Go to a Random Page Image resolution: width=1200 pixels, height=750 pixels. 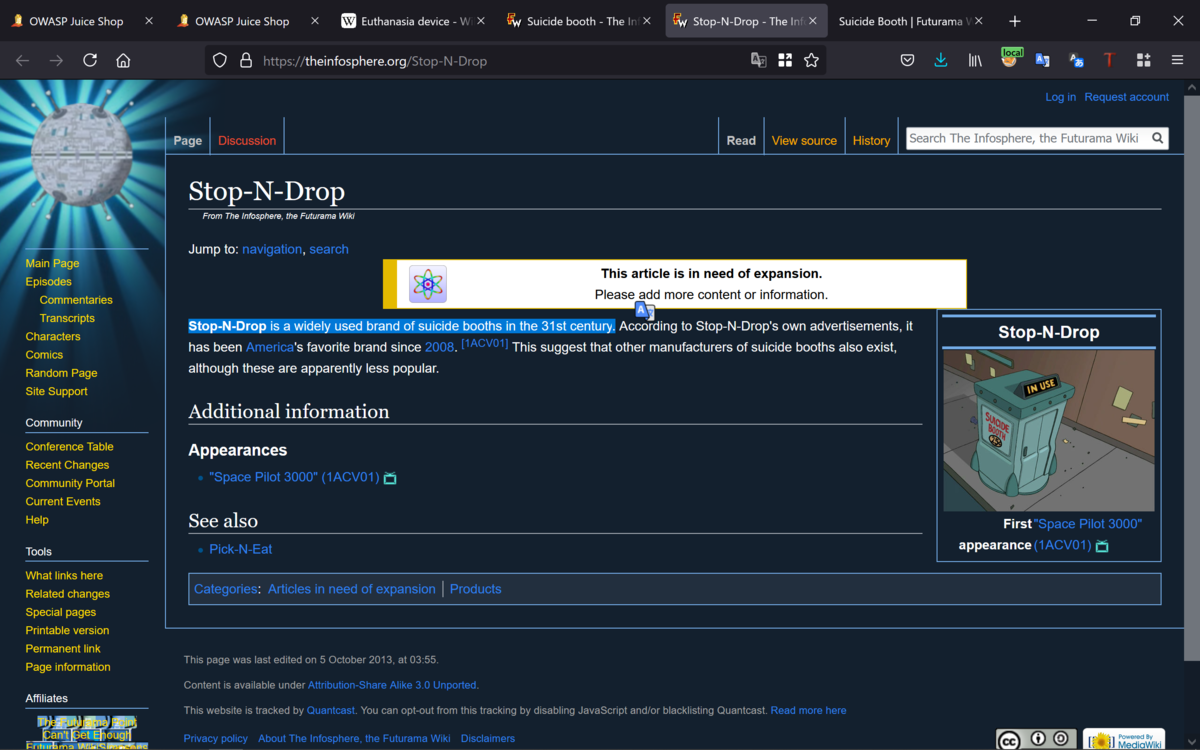pos(61,373)
